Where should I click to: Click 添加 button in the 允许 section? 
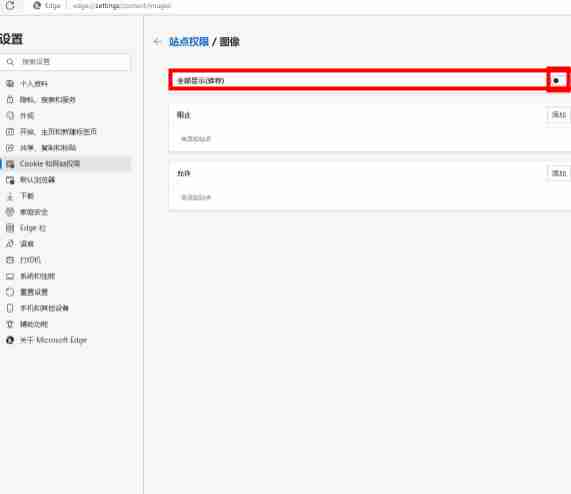pos(559,173)
